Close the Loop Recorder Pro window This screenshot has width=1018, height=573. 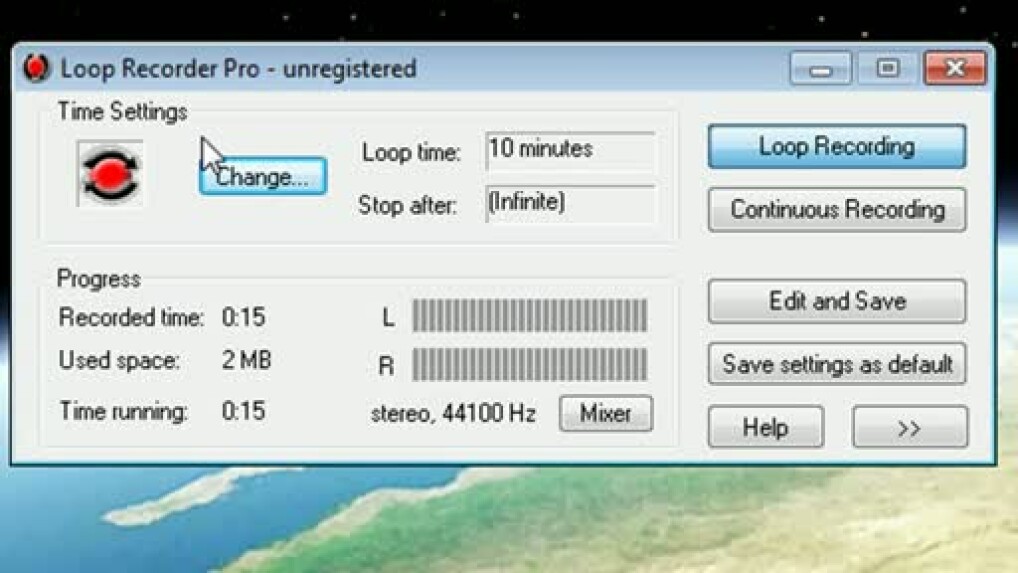tap(955, 68)
